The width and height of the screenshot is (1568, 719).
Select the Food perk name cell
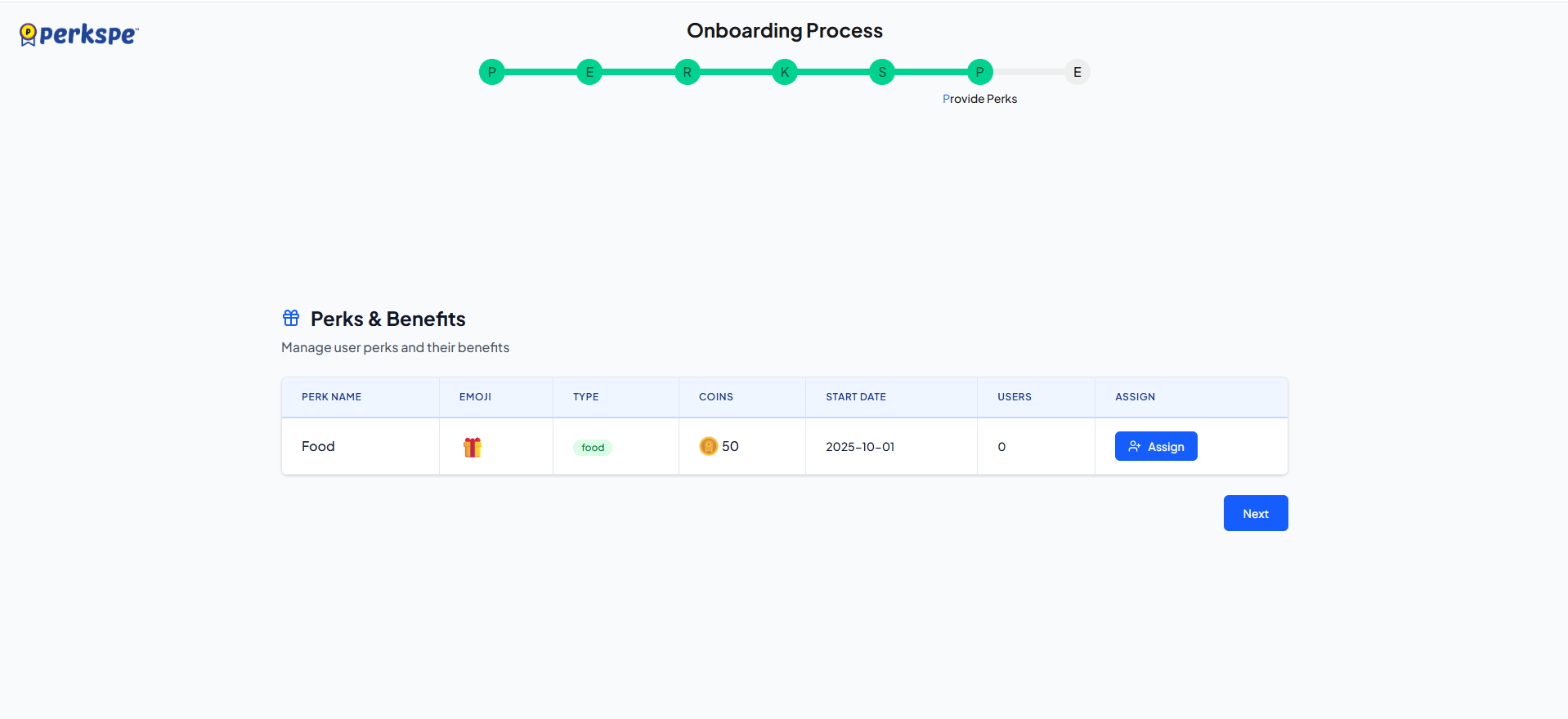(318, 446)
